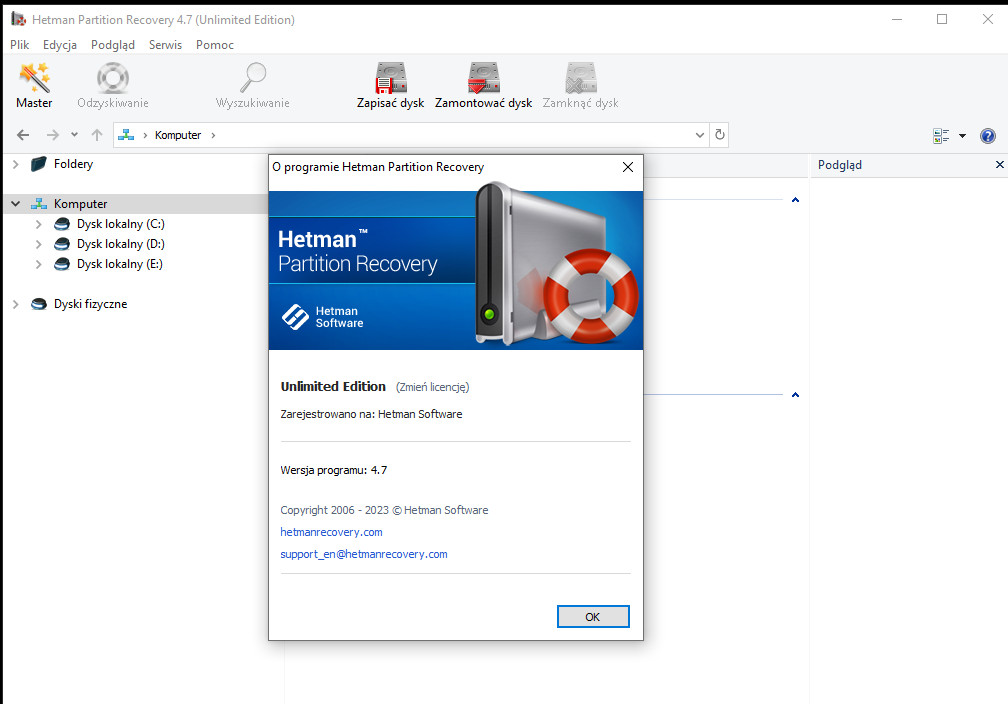This screenshot has width=1008, height=704.
Task: Expand Dyski fizyczne tree node
Action: click(x=15, y=304)
